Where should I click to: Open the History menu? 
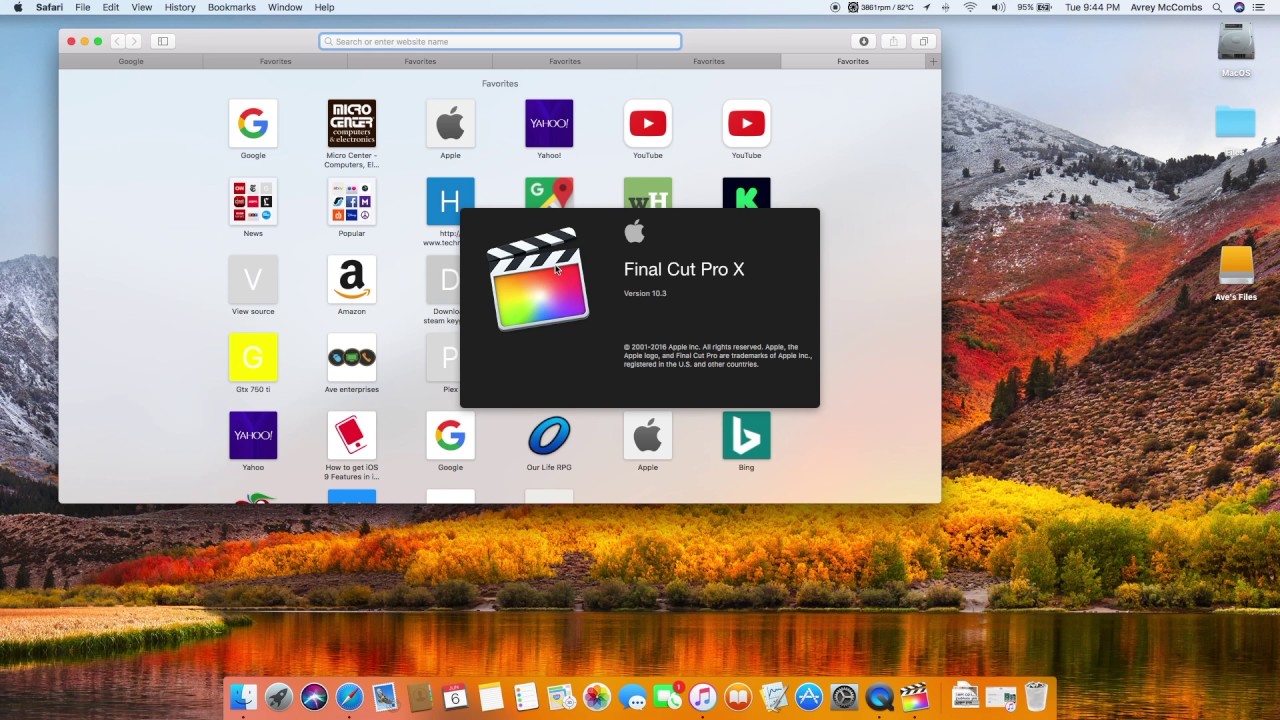(x=180, y=7)
